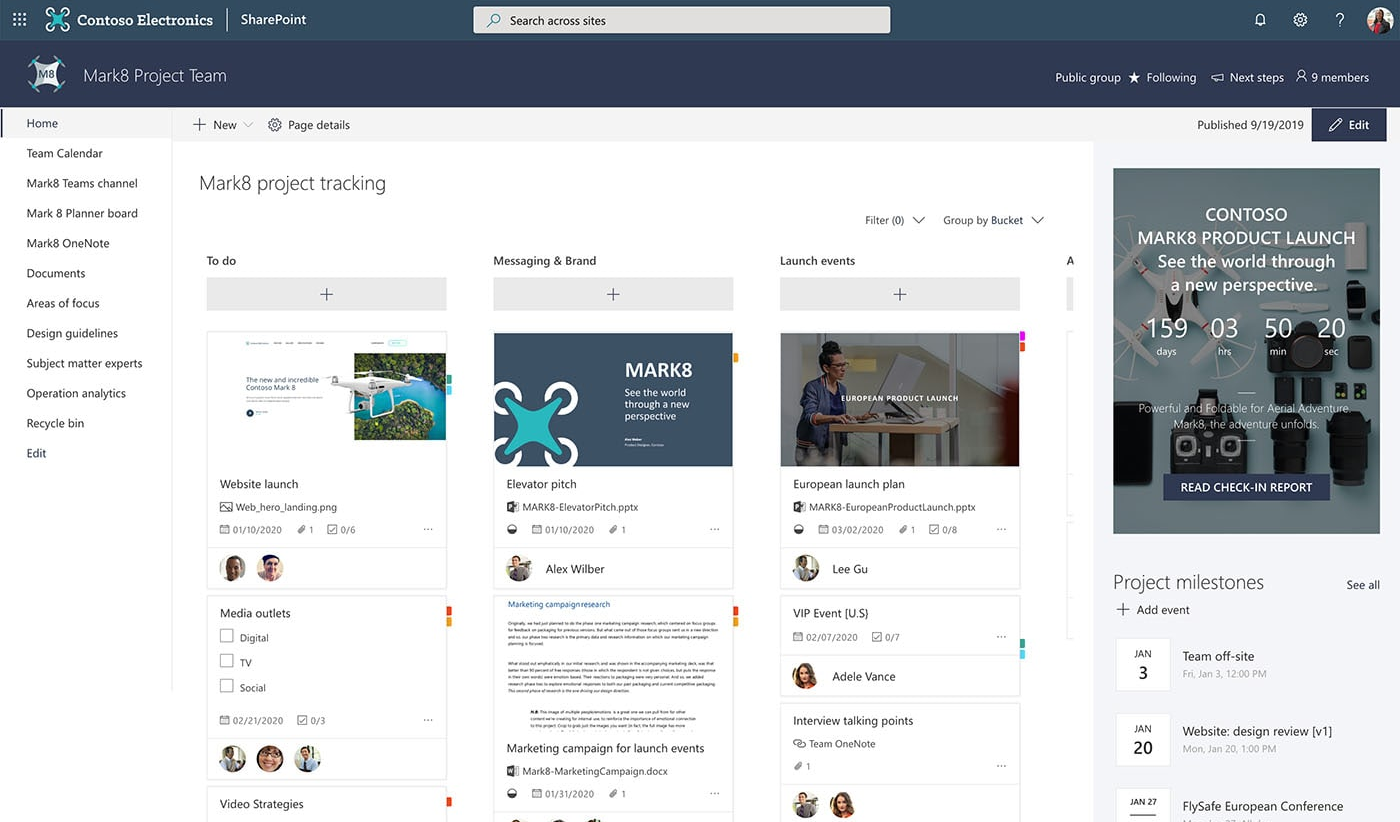Open the user profile picture menu
Image resolution: width=1400 pixels, height=822 pixels.
pos(1380,20)
